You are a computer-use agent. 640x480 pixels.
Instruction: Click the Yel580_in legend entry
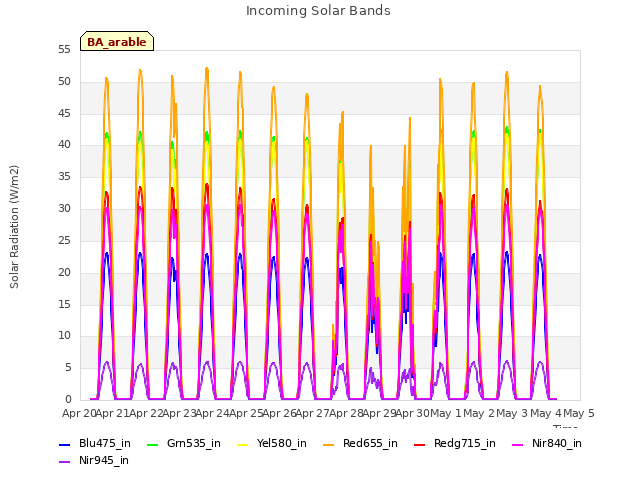pyautogui.click(x=272, y=443)
